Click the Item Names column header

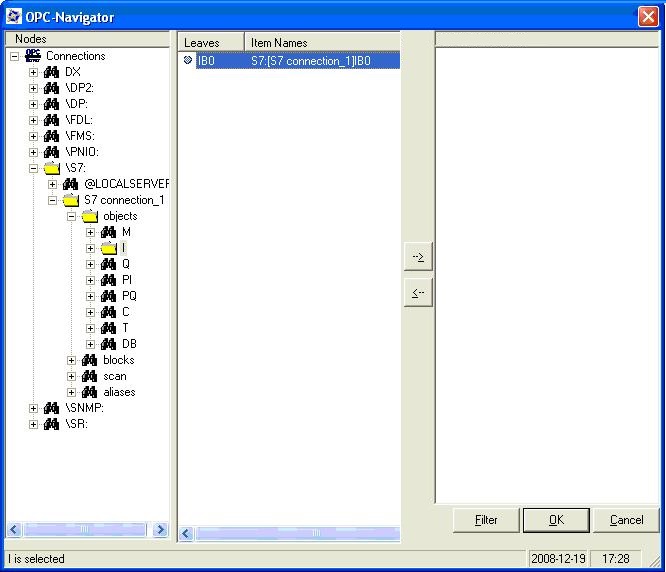coord(322,42)
